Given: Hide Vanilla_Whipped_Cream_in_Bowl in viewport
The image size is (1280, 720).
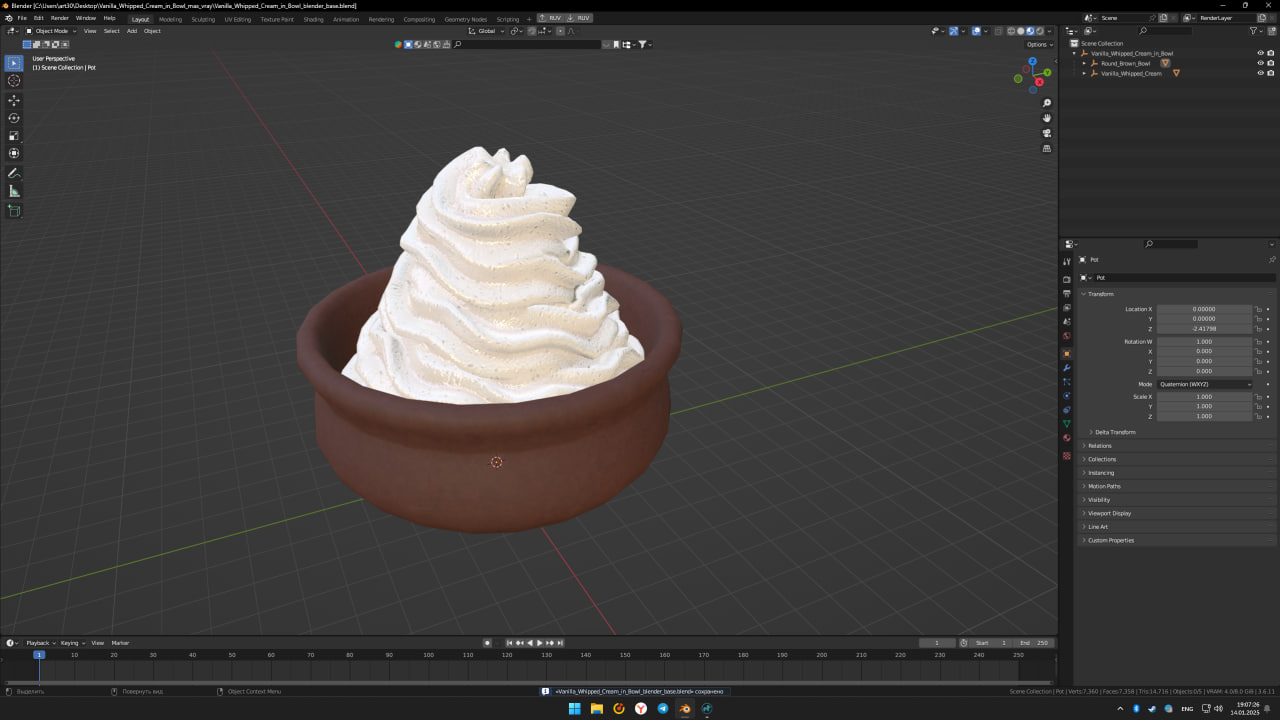Looking at the screenshot, I should [x=1260, y=53].
